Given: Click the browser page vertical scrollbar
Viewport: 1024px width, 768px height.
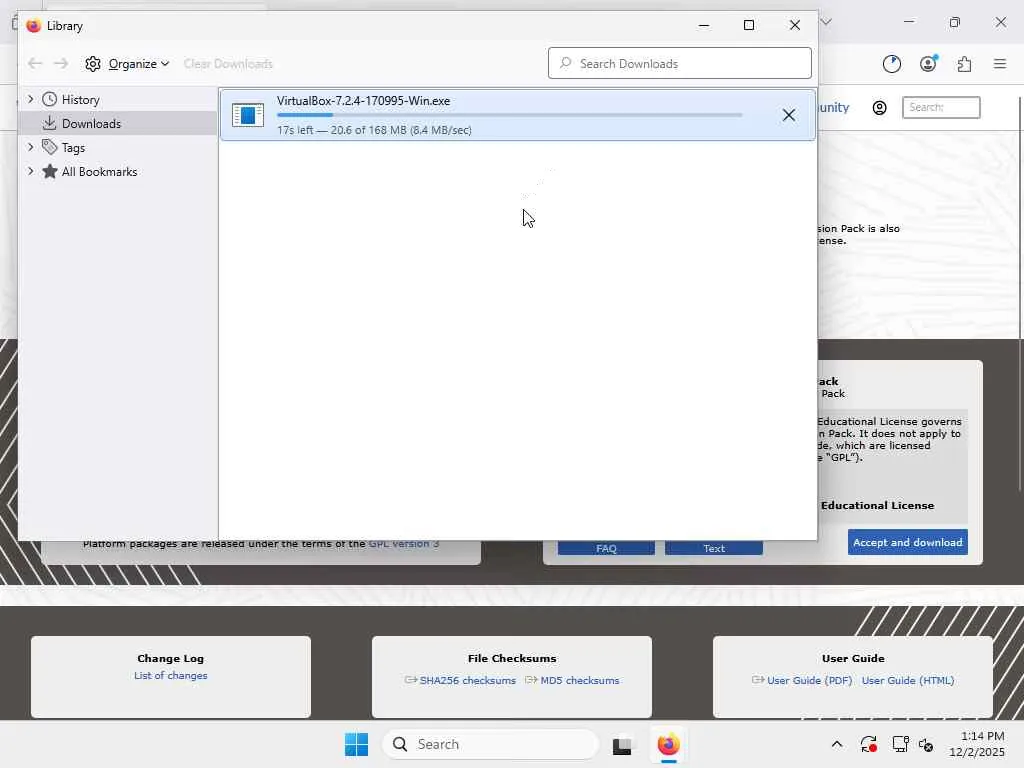Looking at the screenshot, I should pos(1020,294).
